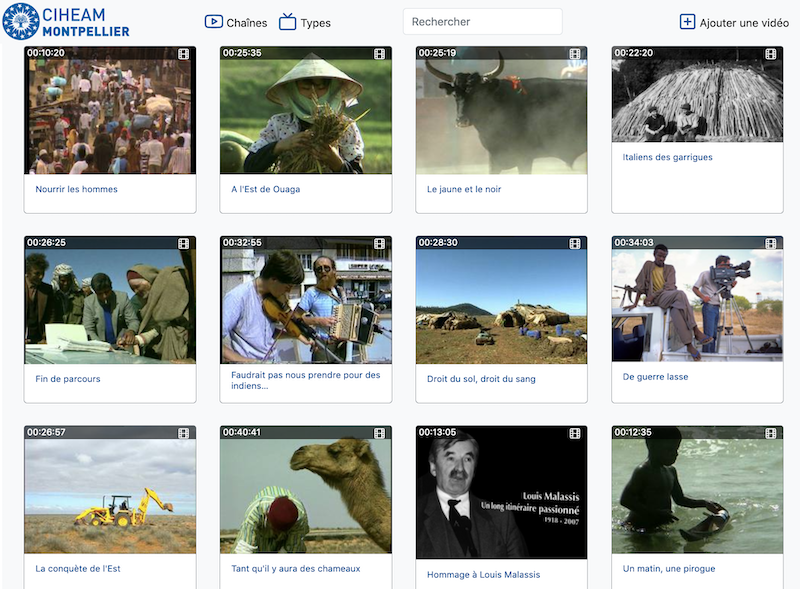Click the 00:26:25 duration label
The width and height of the screenshot is (800, 589).
coord(46,242)
